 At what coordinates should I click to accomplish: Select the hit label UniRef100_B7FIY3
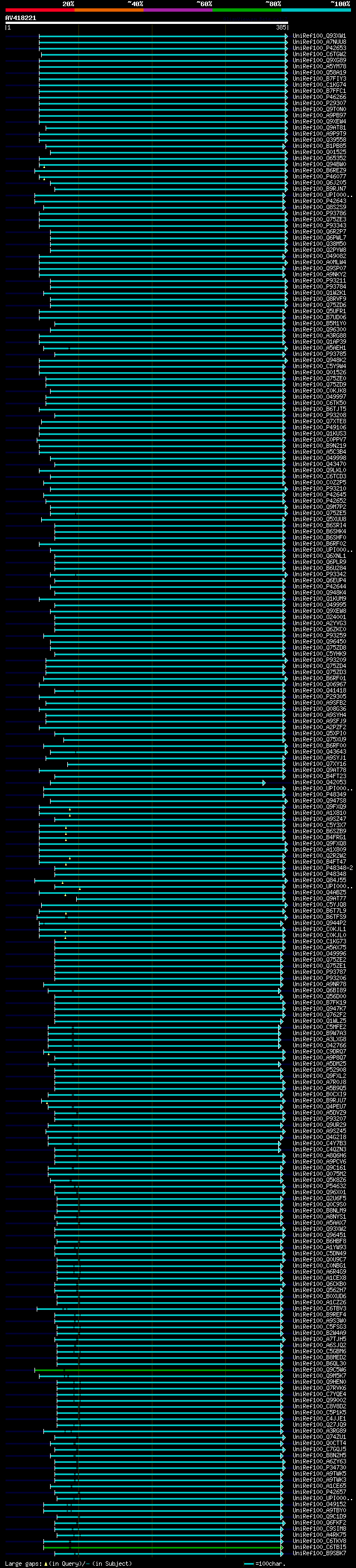pyautogui.click(x=319, y=78)
